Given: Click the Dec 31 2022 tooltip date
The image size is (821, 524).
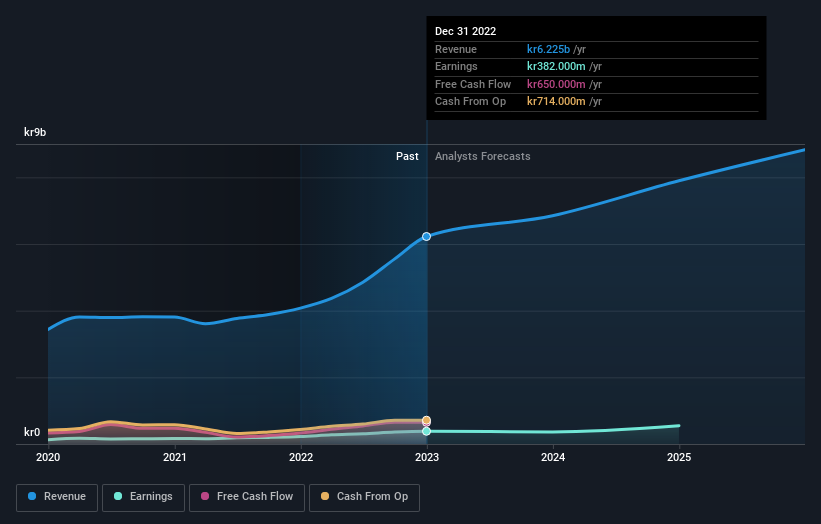Looking at the screenshot, I should [x=465, y=31].
